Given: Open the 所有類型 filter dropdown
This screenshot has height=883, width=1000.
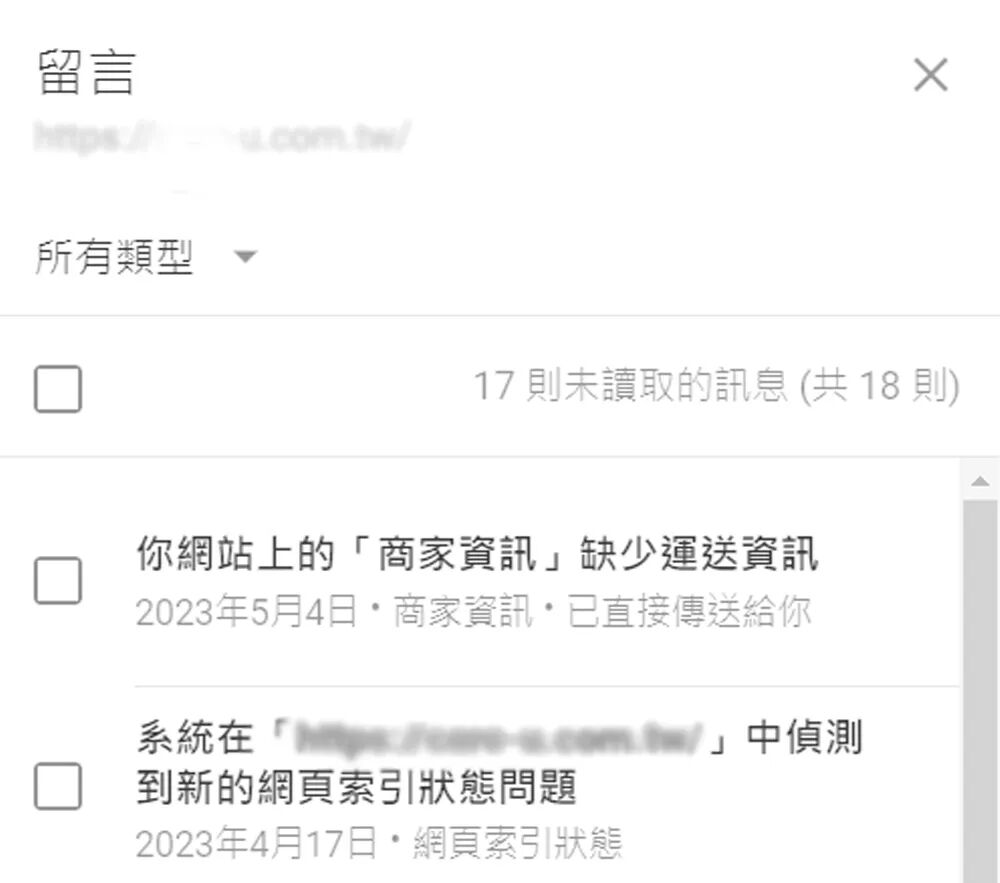Looking at the screenshot, I should [x=146, y=256].
